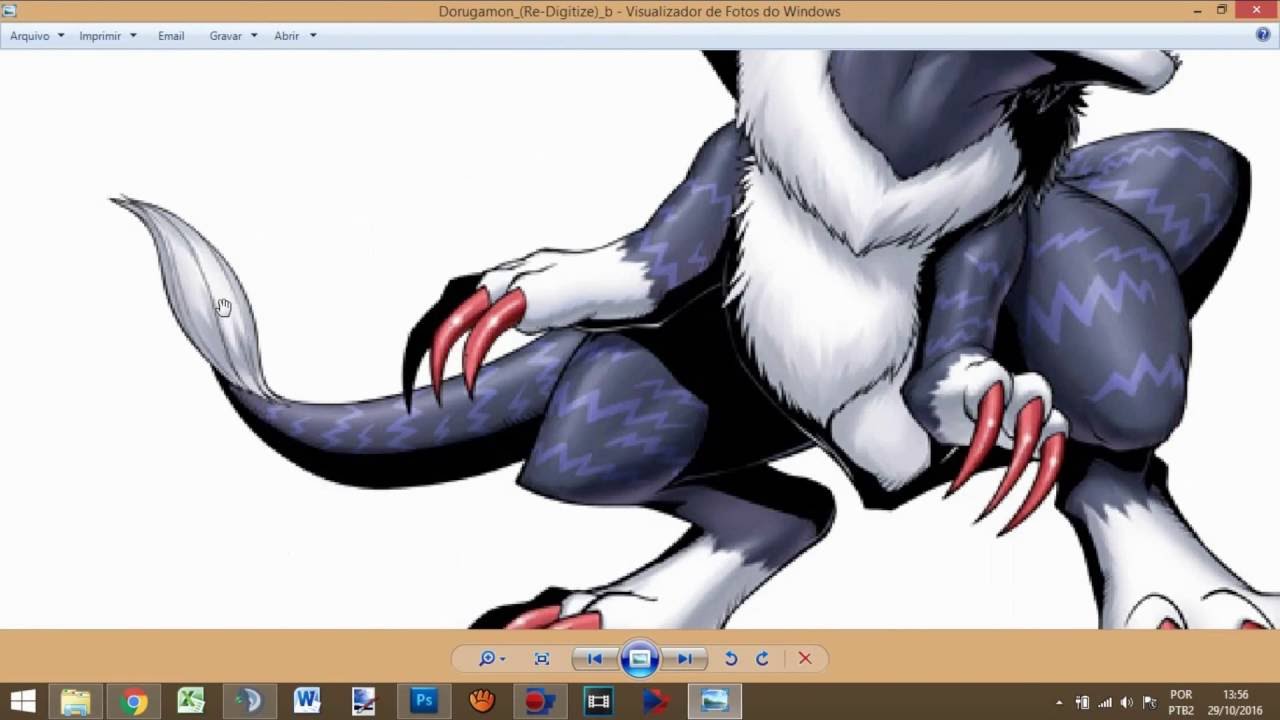This screenshot has height=720, width=1280.
Task: Open the blue crescent taskbar app
Action: (249, 701)
